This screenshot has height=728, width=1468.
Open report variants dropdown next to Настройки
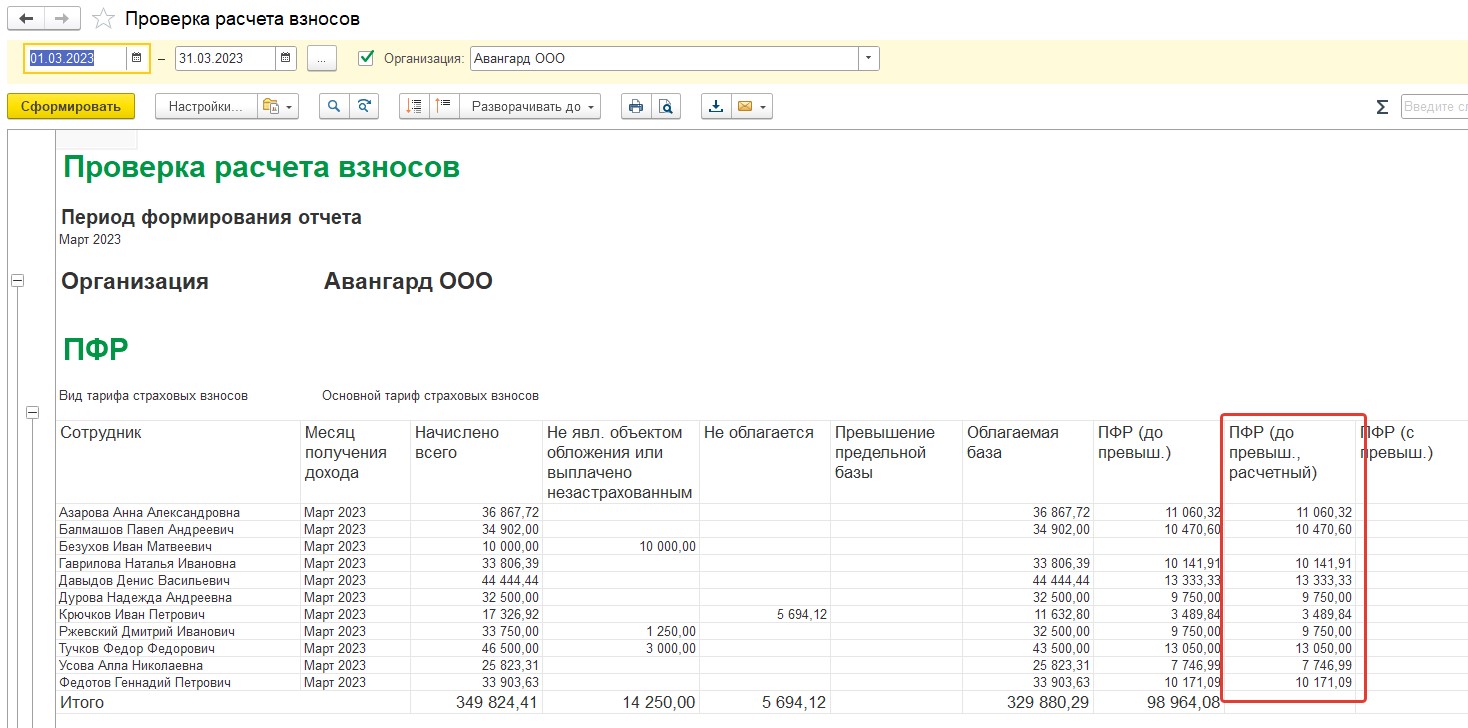point(278,107)
